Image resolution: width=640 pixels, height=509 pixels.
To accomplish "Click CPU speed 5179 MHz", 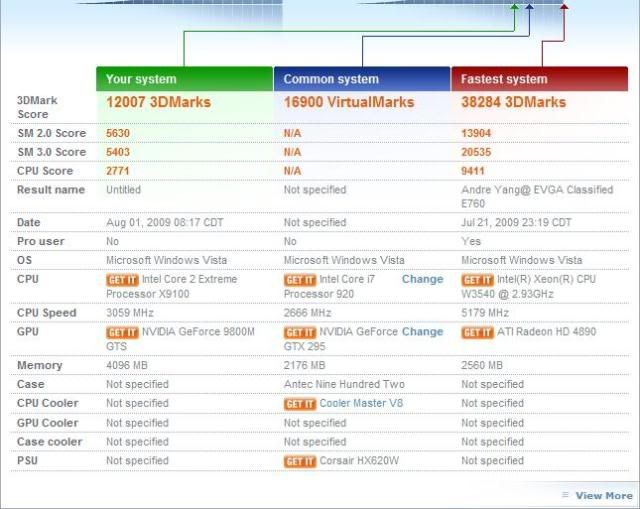I will [485, 313].
